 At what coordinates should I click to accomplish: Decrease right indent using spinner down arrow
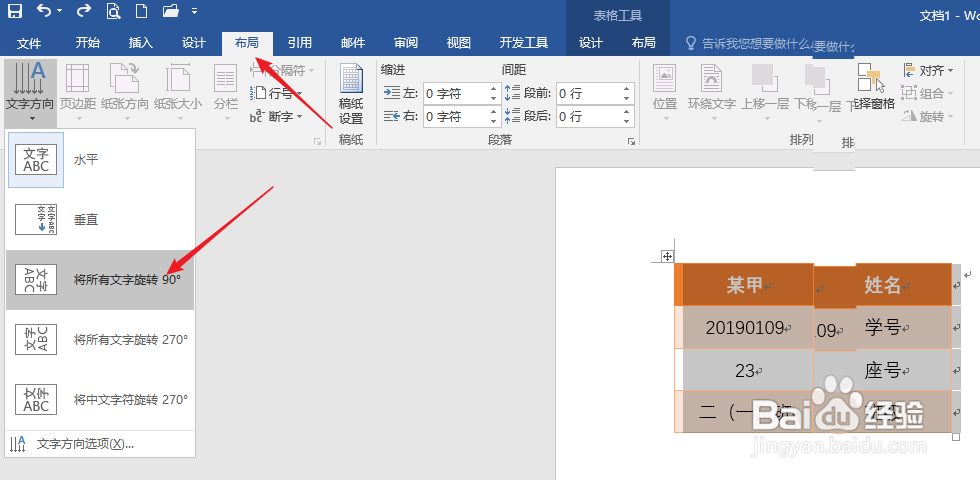pyautogui.click(x=494, y=121)
